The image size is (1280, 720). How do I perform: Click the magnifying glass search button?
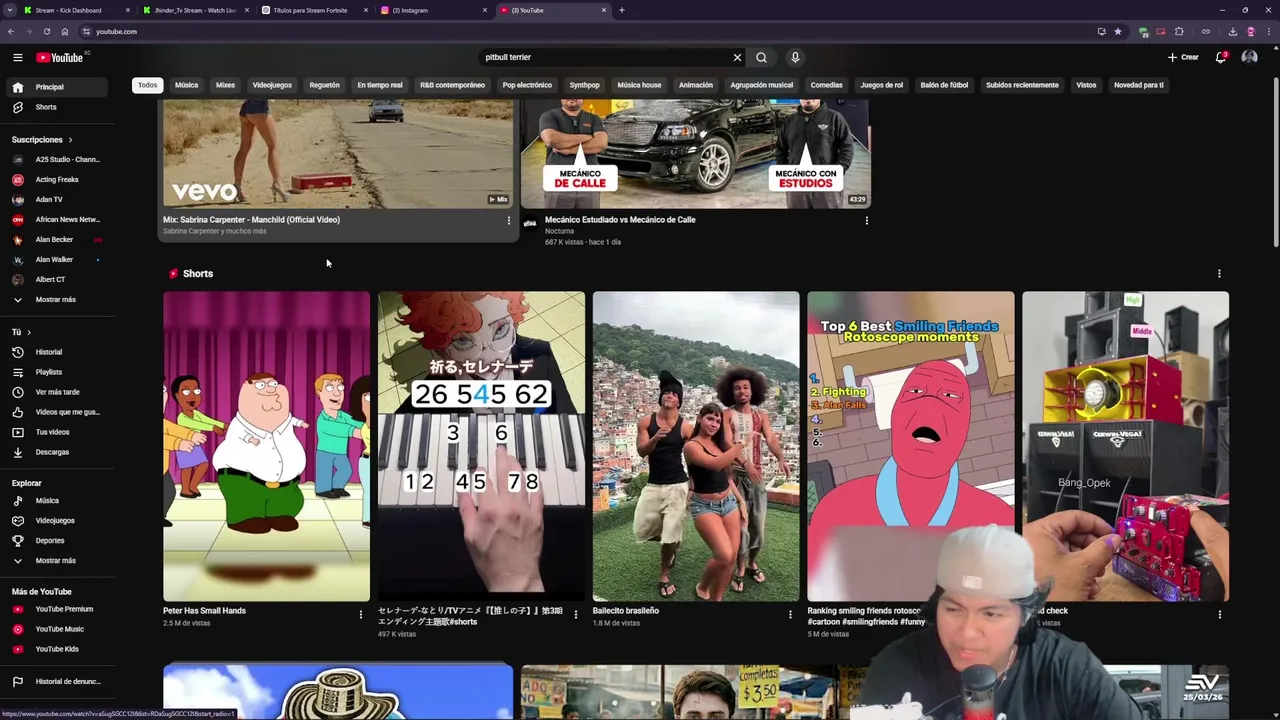click(761, 57)
